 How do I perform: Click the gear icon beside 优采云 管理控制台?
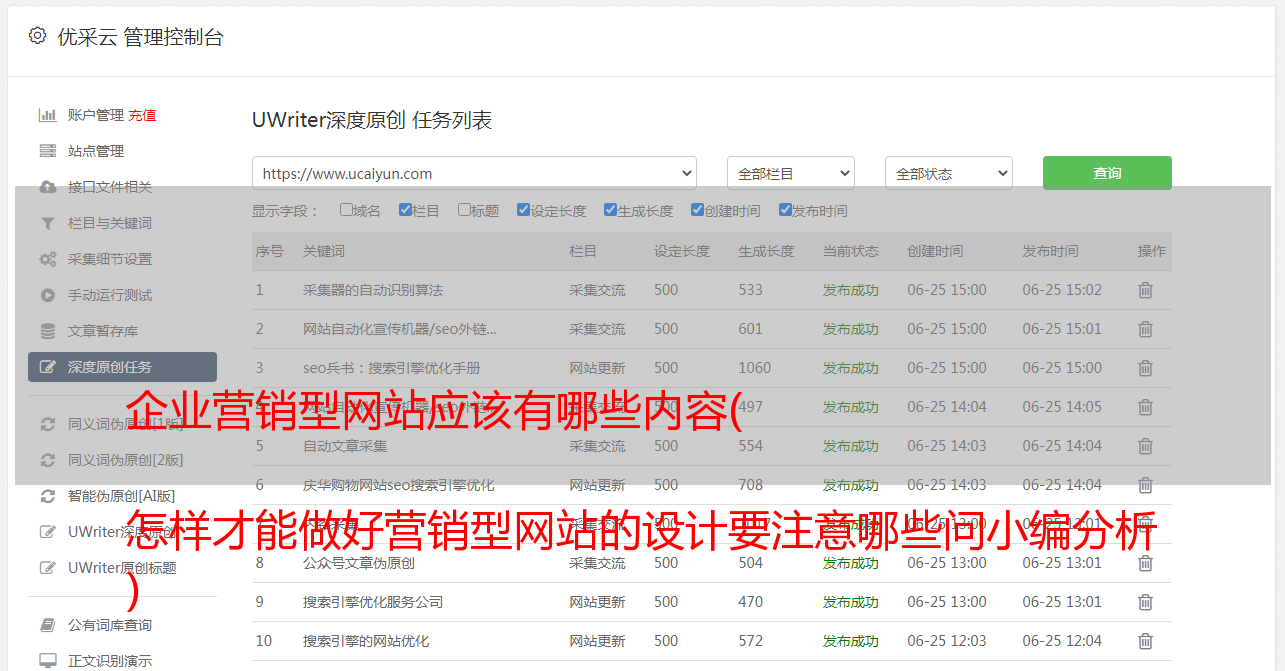(x=37, y=36)
